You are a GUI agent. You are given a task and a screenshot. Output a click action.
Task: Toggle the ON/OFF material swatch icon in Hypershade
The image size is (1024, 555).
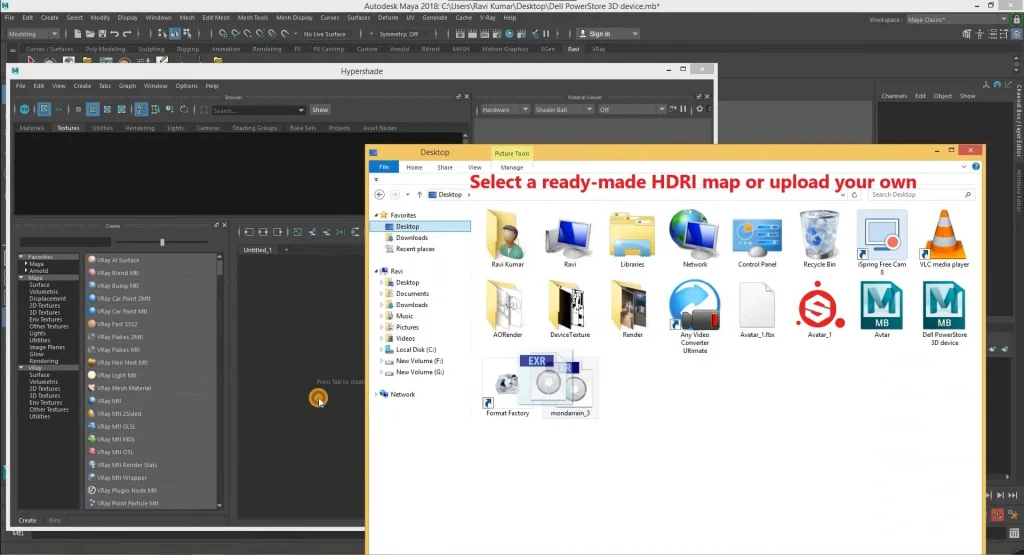[x=24, y=110]
